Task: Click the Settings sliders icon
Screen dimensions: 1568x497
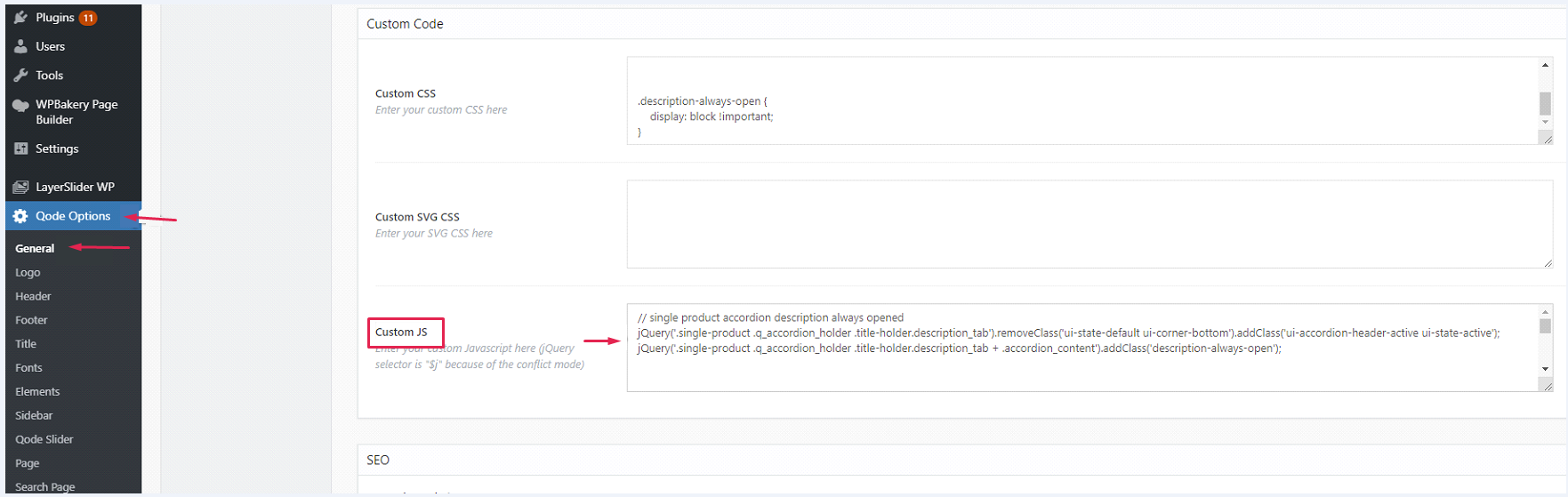Action: click(x=20, y=148)
